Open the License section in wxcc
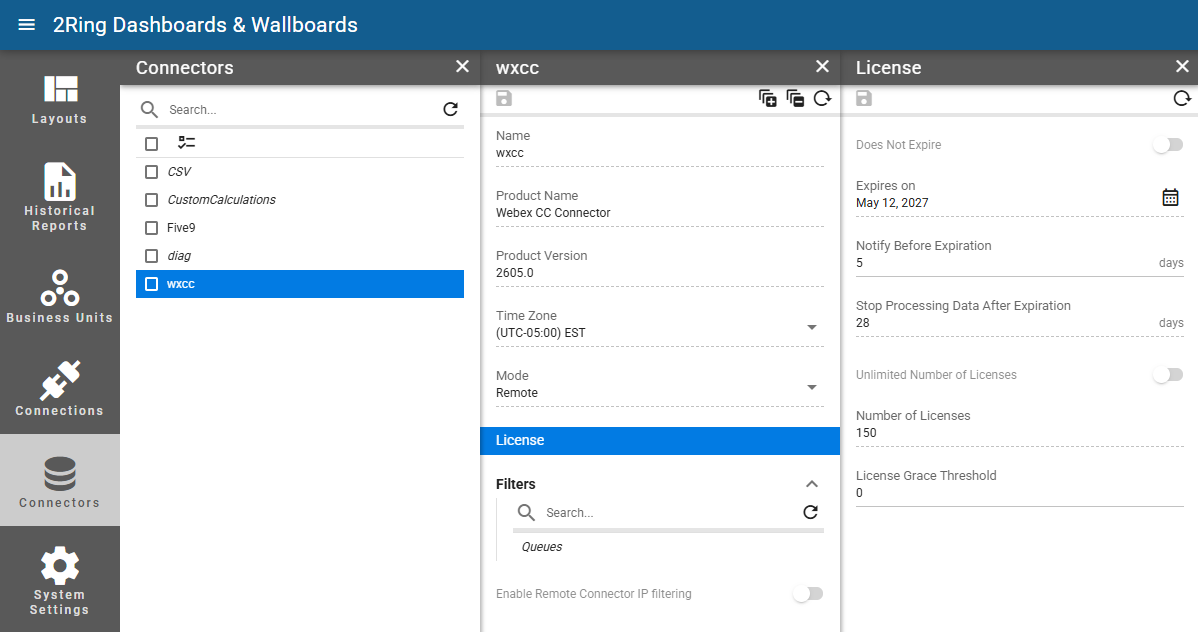Screen dimensions: 1198x632 click(x=659, y=440)
